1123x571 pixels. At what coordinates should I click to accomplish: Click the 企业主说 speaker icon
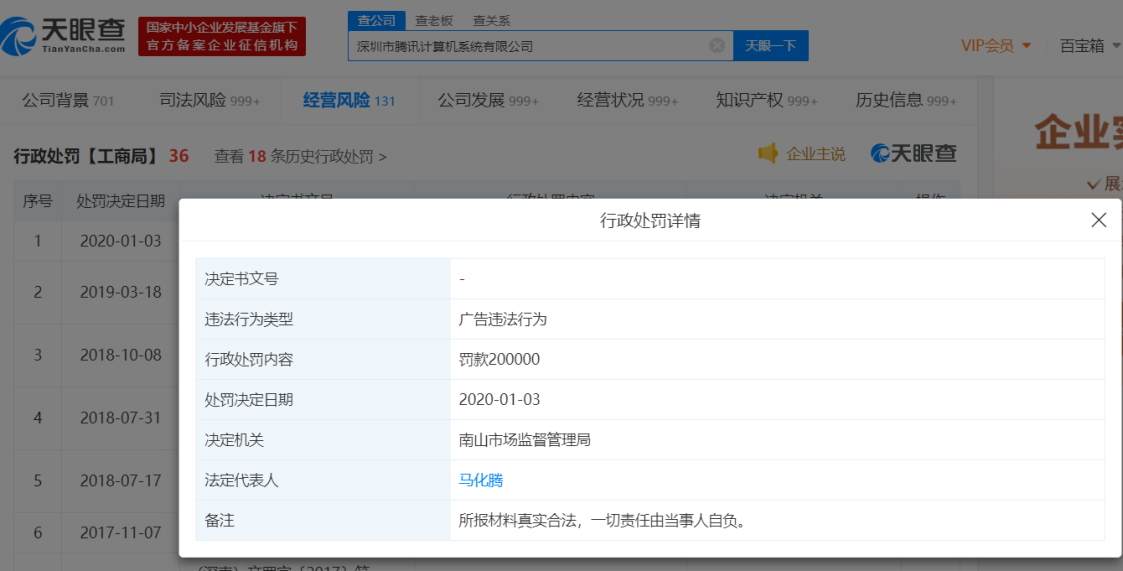(768, 153)
